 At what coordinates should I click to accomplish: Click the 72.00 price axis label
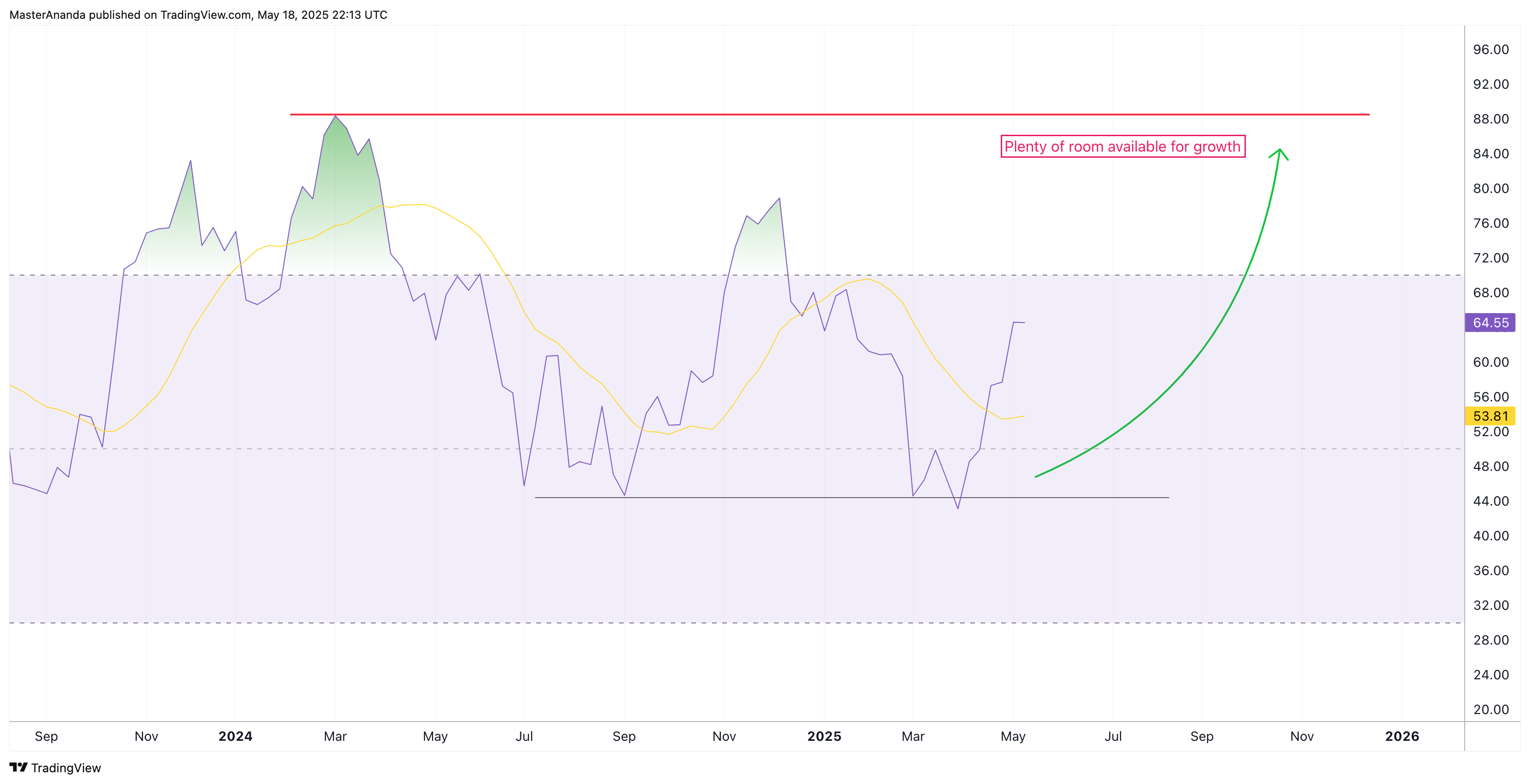point(1491,258)
